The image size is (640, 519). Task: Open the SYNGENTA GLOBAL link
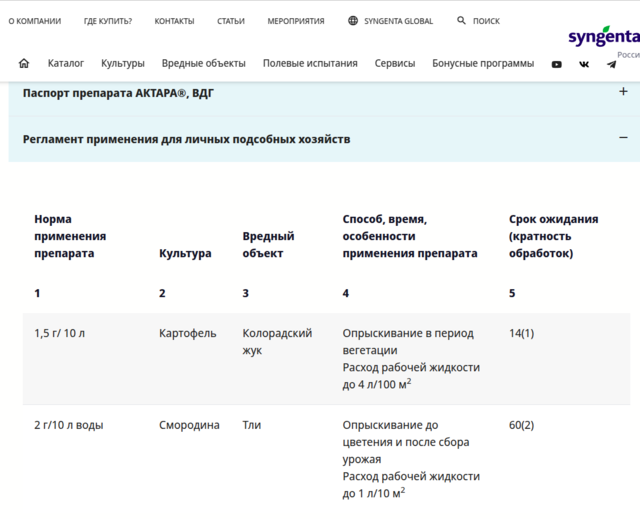click(x=398, y=21)
